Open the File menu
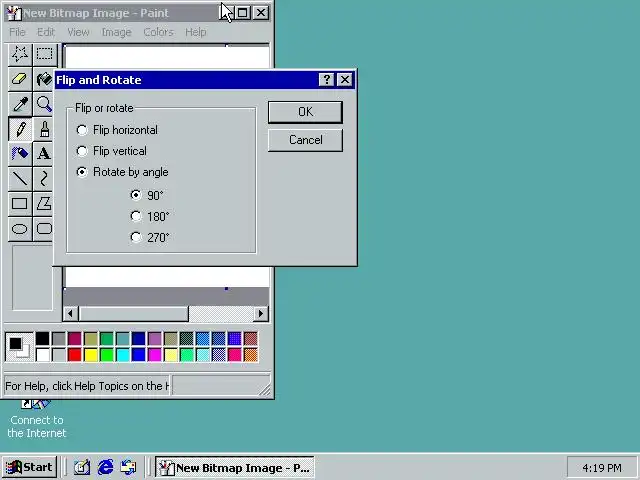The image size is (640, 480). click(17, 32)
